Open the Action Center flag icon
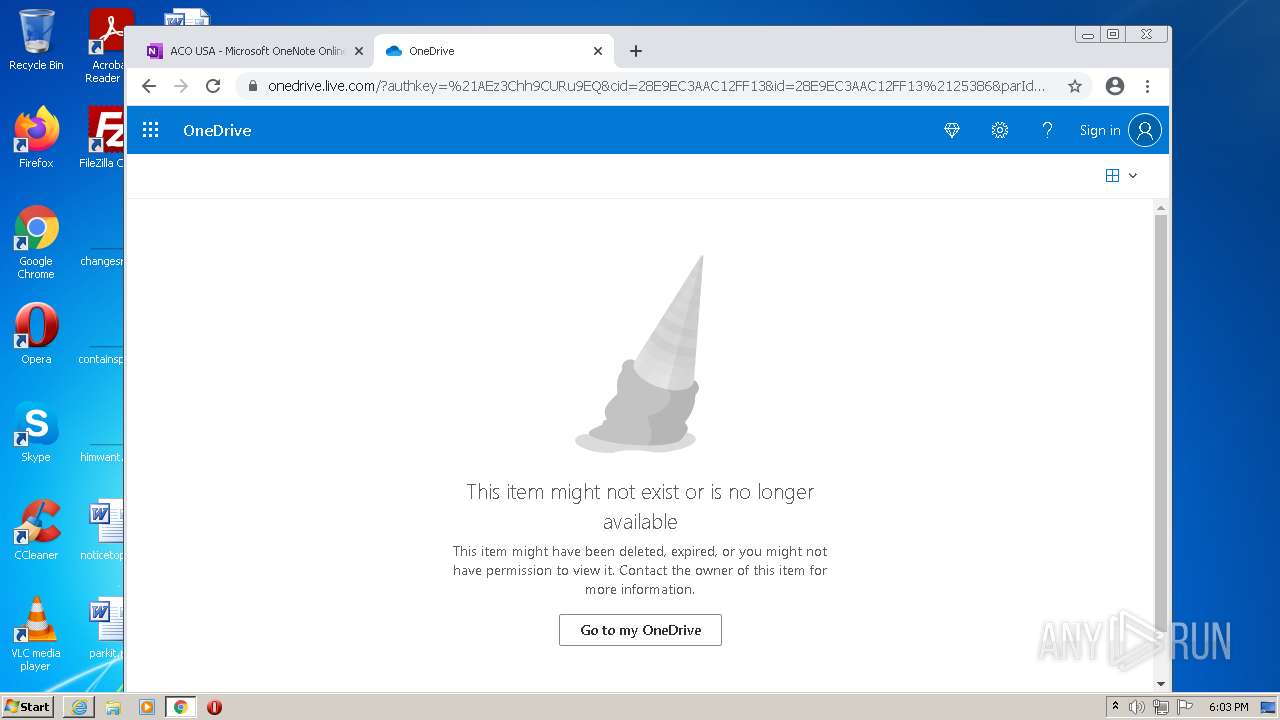1280x720 pixels. 1185,707
